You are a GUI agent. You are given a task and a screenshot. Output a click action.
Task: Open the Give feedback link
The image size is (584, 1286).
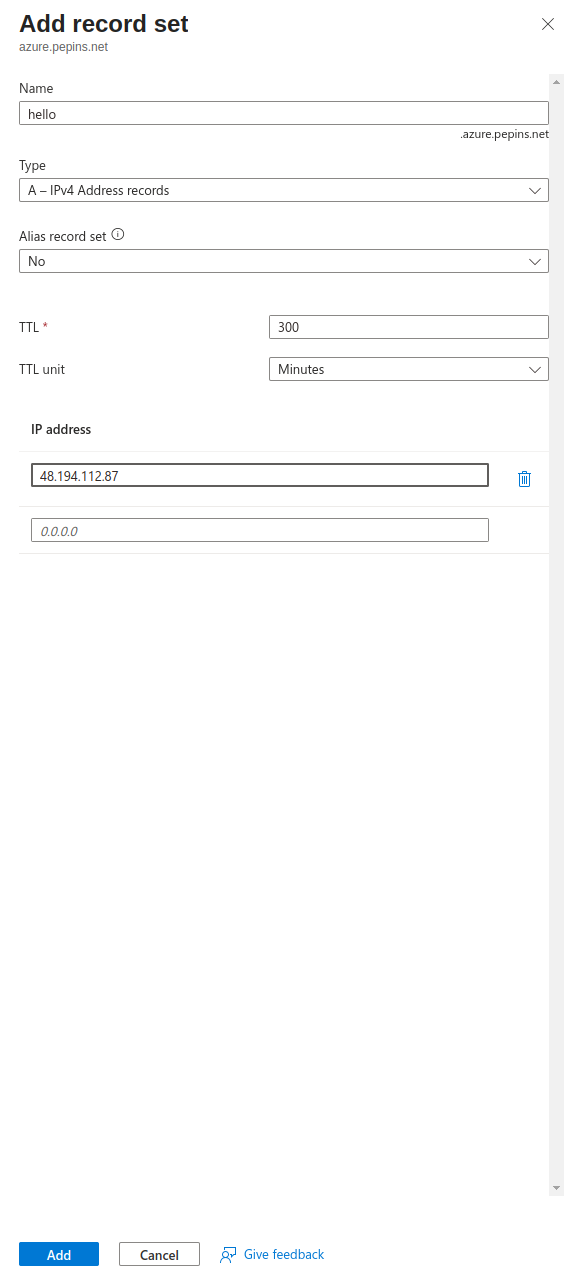pos(283,1254)
